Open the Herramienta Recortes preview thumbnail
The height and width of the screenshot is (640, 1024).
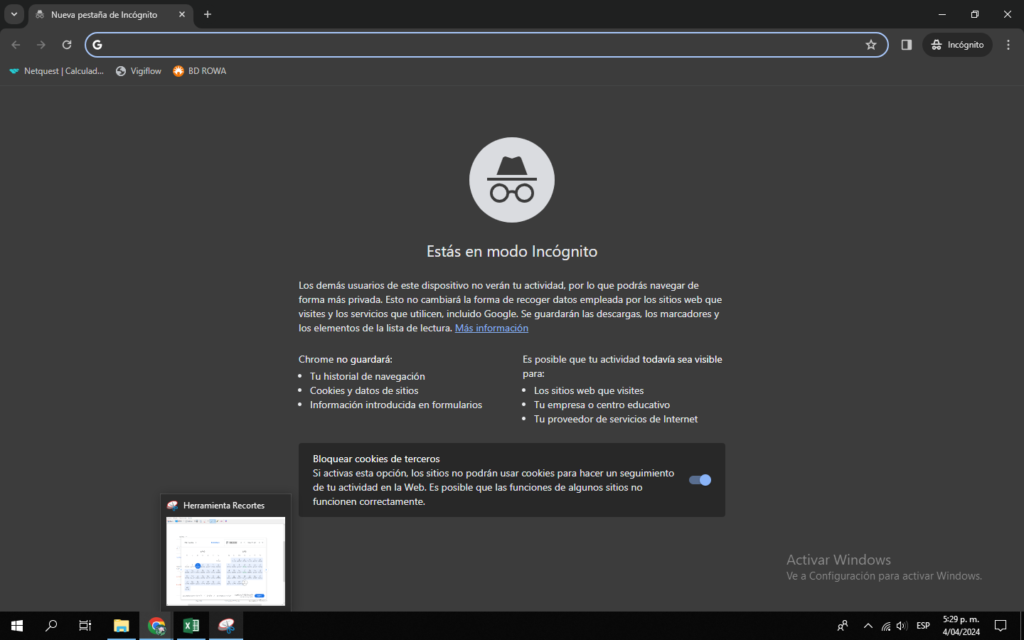pos(226,559)
